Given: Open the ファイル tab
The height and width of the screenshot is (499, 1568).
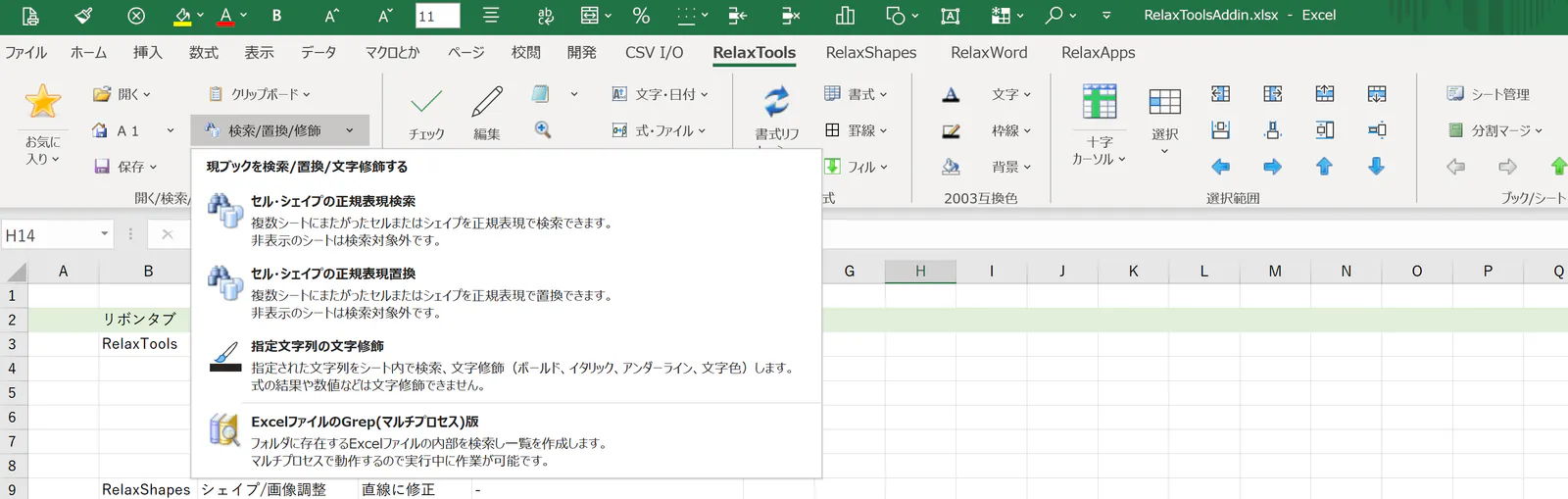Looking at the screenshot, I should pos(26,53).
